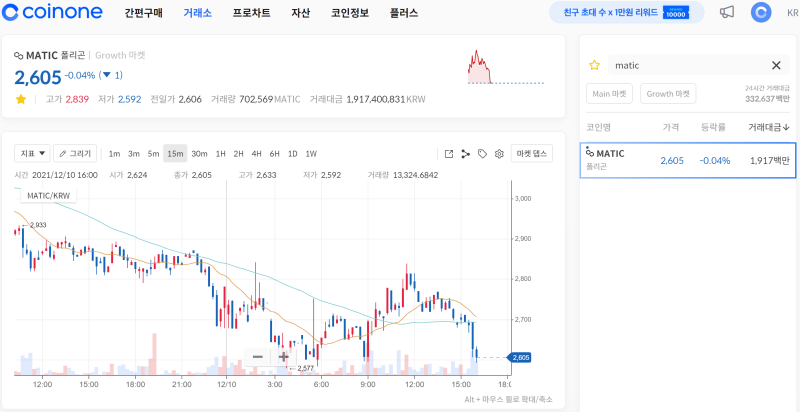Sort list by 거래대금 column
Screen dimensions: 800x412
[x=769, y=127]
